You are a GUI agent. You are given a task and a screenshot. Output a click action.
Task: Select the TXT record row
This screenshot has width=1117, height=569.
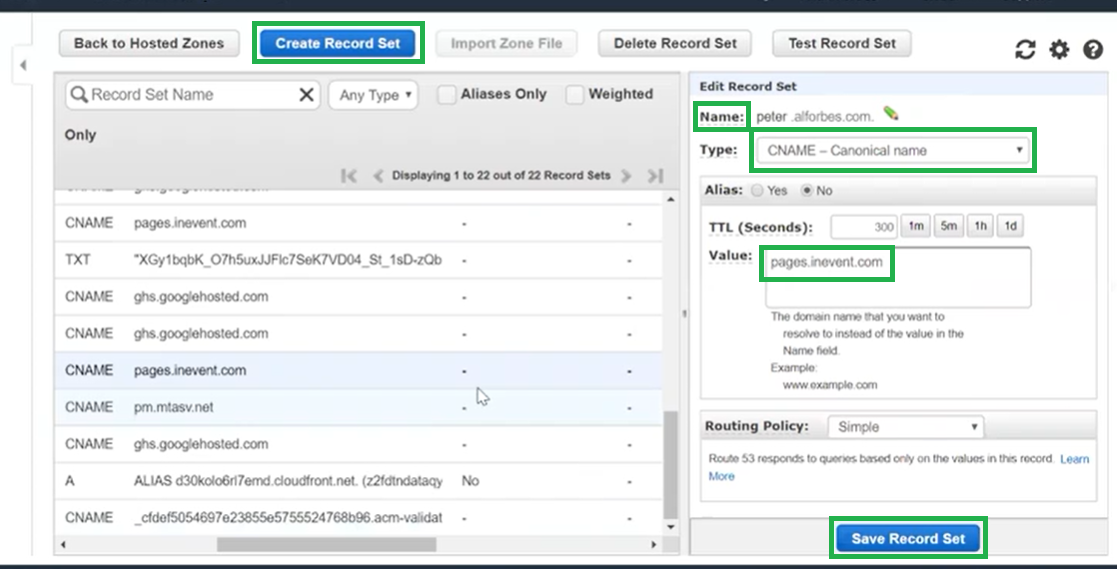click(x=358, y=260)
